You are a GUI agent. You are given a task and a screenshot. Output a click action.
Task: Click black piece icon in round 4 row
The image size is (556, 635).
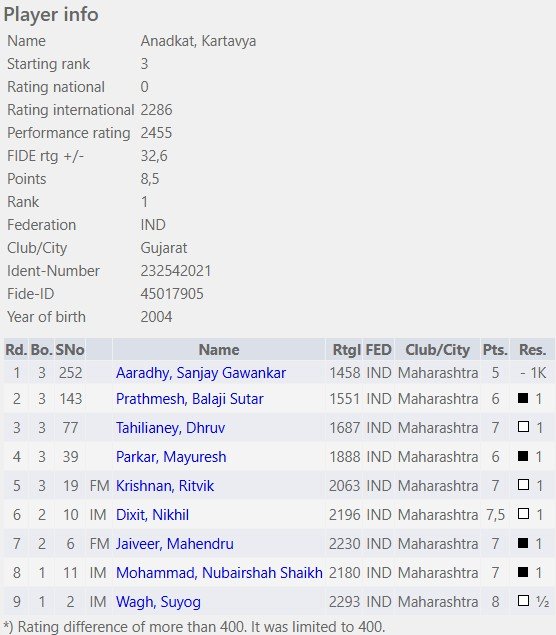pos(523,456)
